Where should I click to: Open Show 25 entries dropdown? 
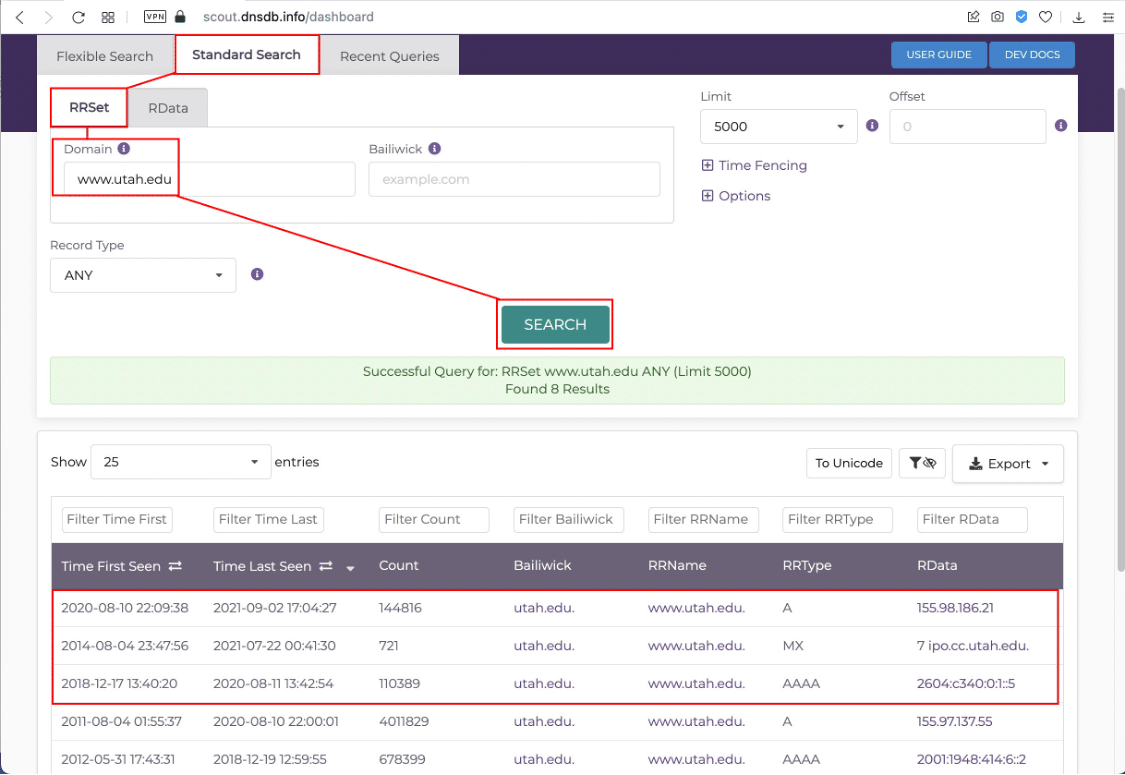[x=181, y=461]
